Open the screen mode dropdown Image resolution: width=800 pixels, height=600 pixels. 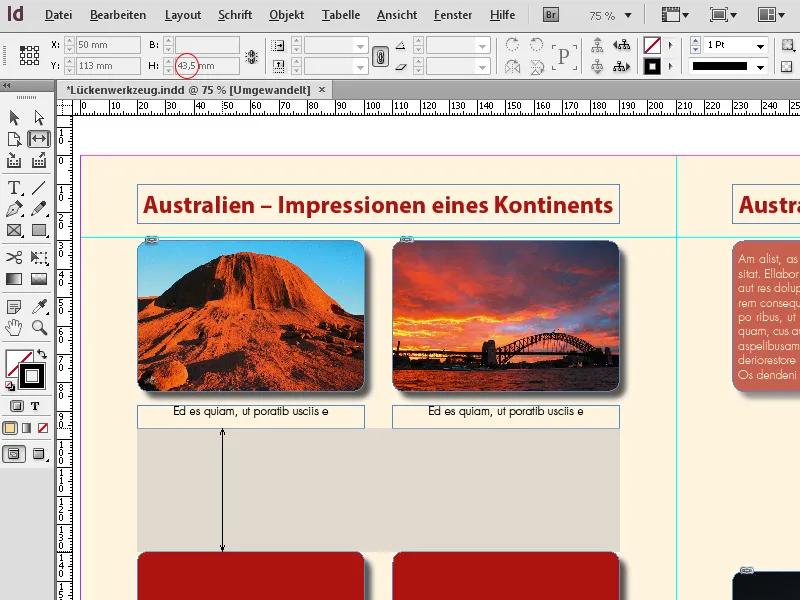(723, 15)
